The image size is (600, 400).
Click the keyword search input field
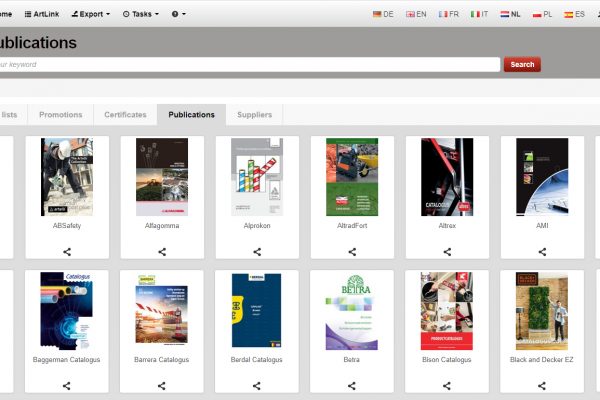click(250, 64)
